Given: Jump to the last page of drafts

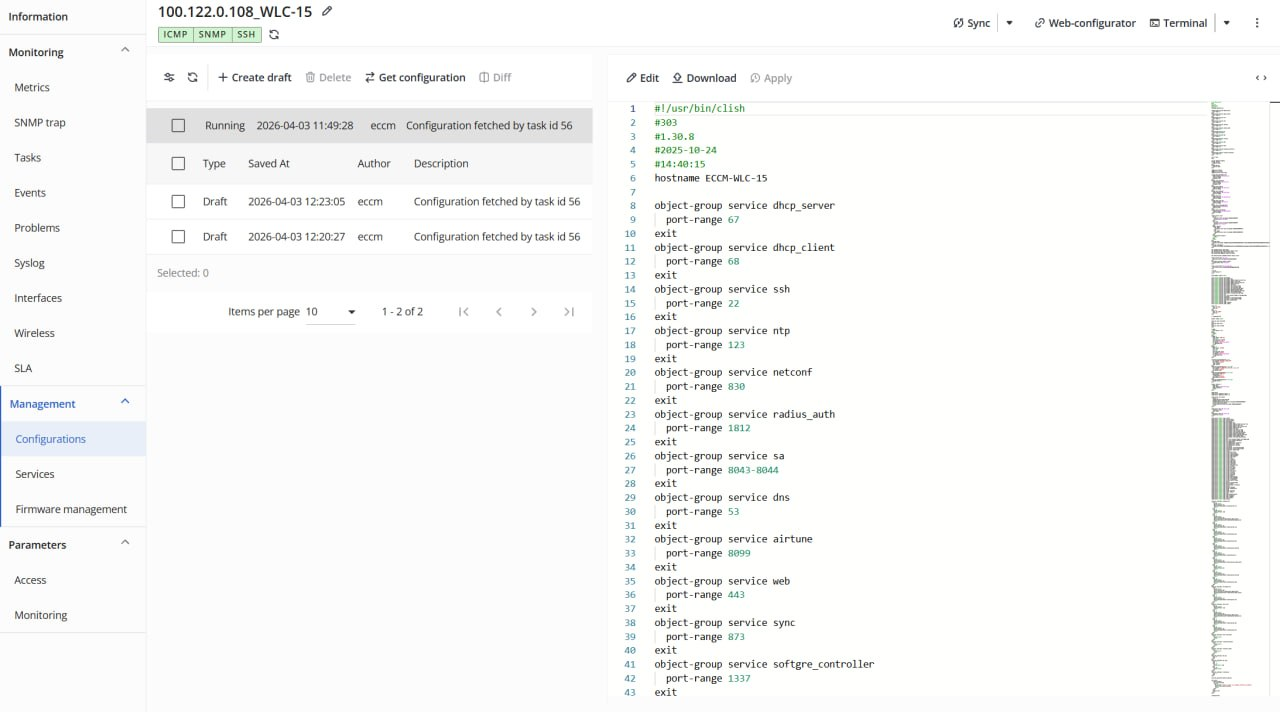Looking at the screenshot, I should click(x=569, y=312).
